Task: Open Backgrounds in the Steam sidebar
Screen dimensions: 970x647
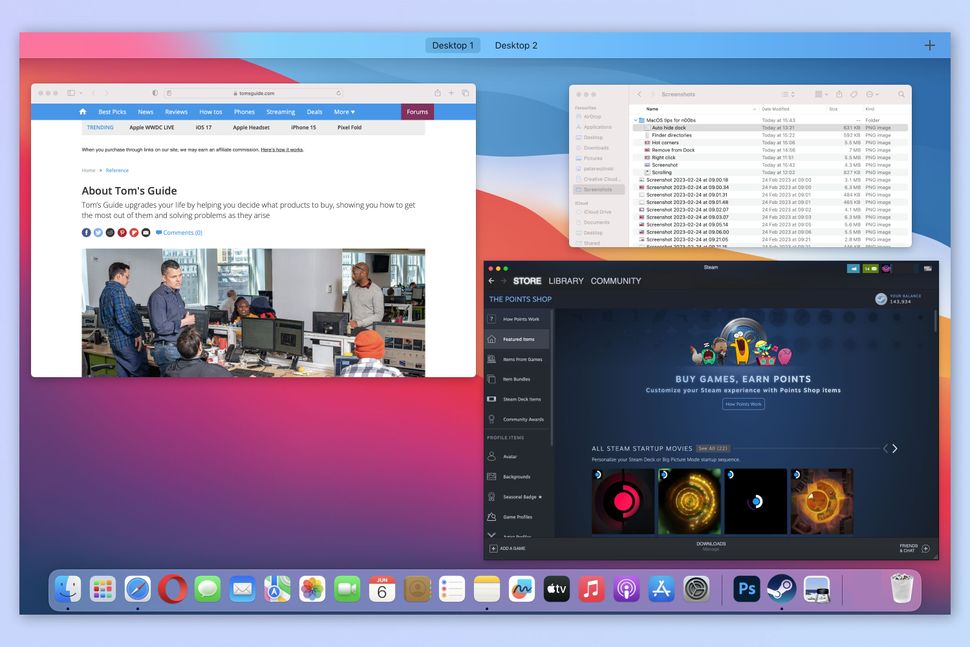Action: tap(517, 477)
